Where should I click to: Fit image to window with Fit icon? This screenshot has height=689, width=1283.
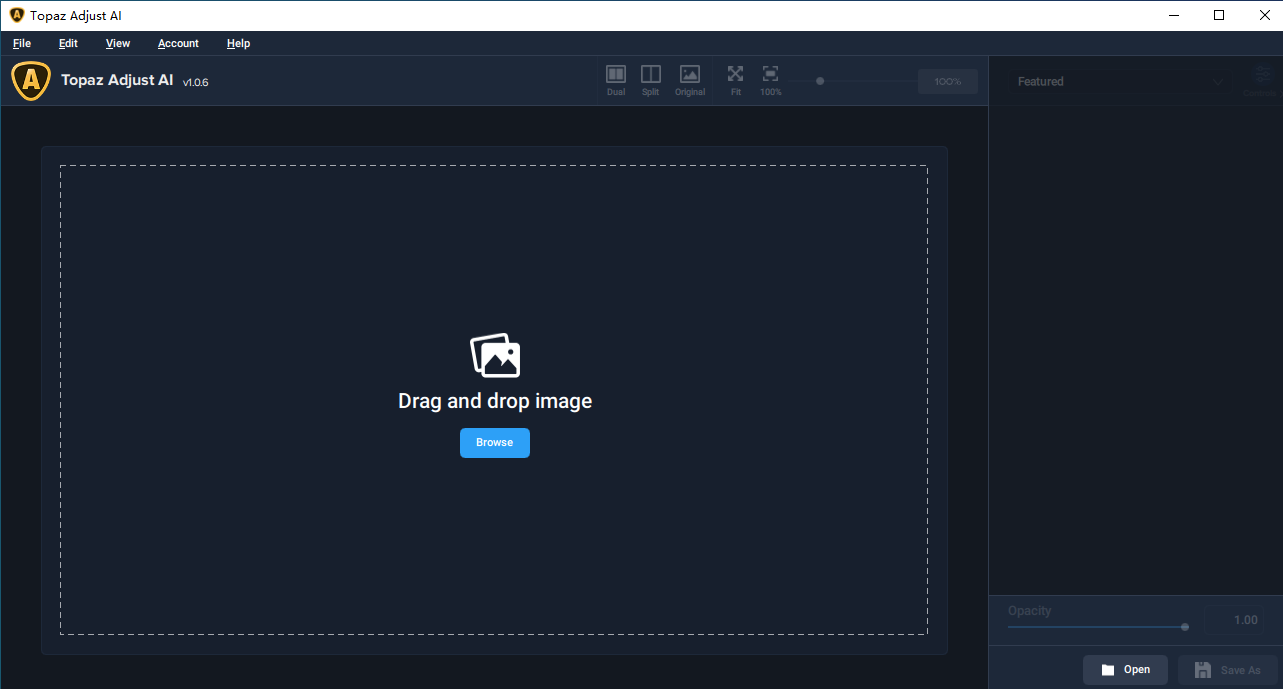click(x=736, y=80)
